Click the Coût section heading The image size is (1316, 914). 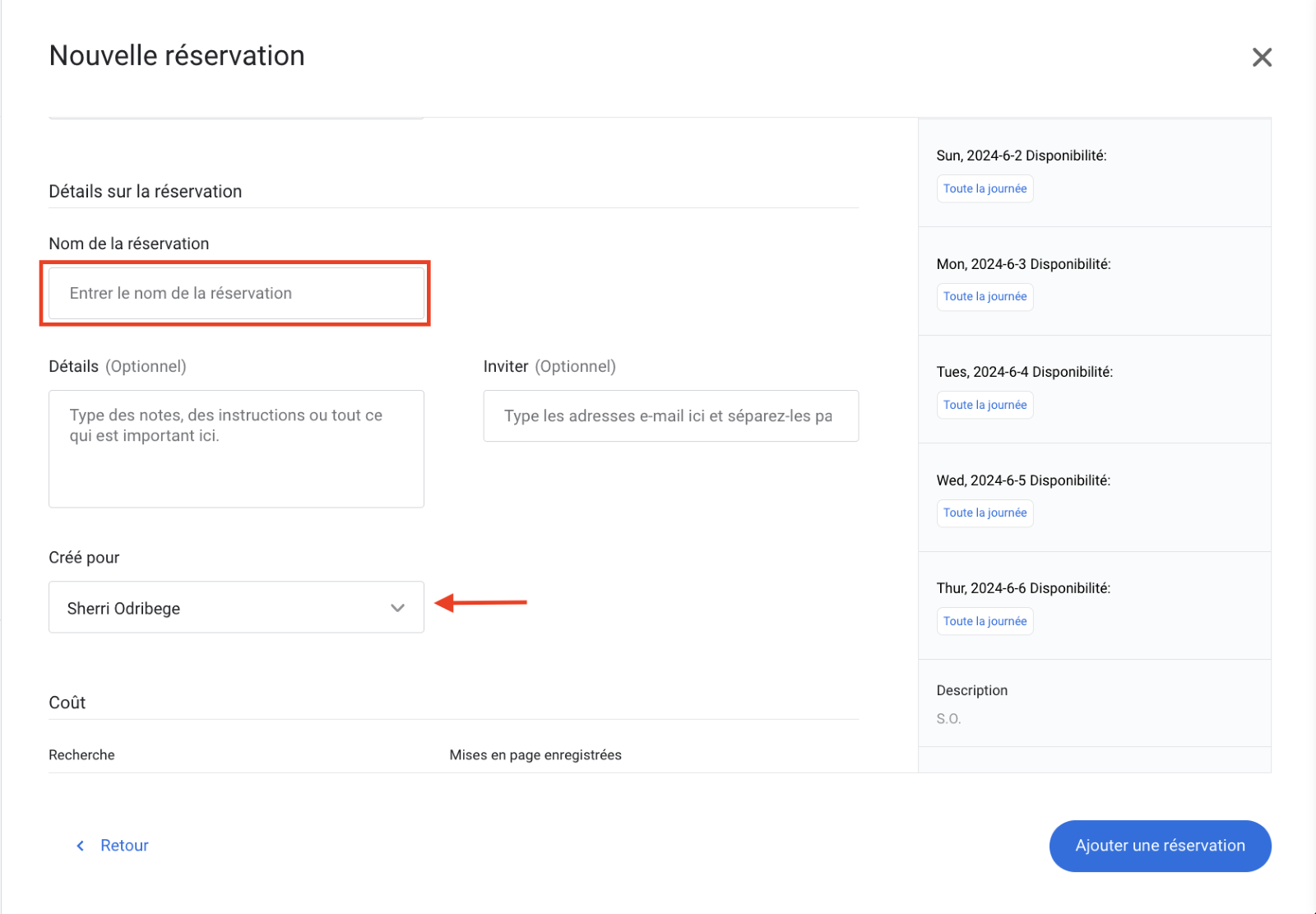[x=67, y=703]
